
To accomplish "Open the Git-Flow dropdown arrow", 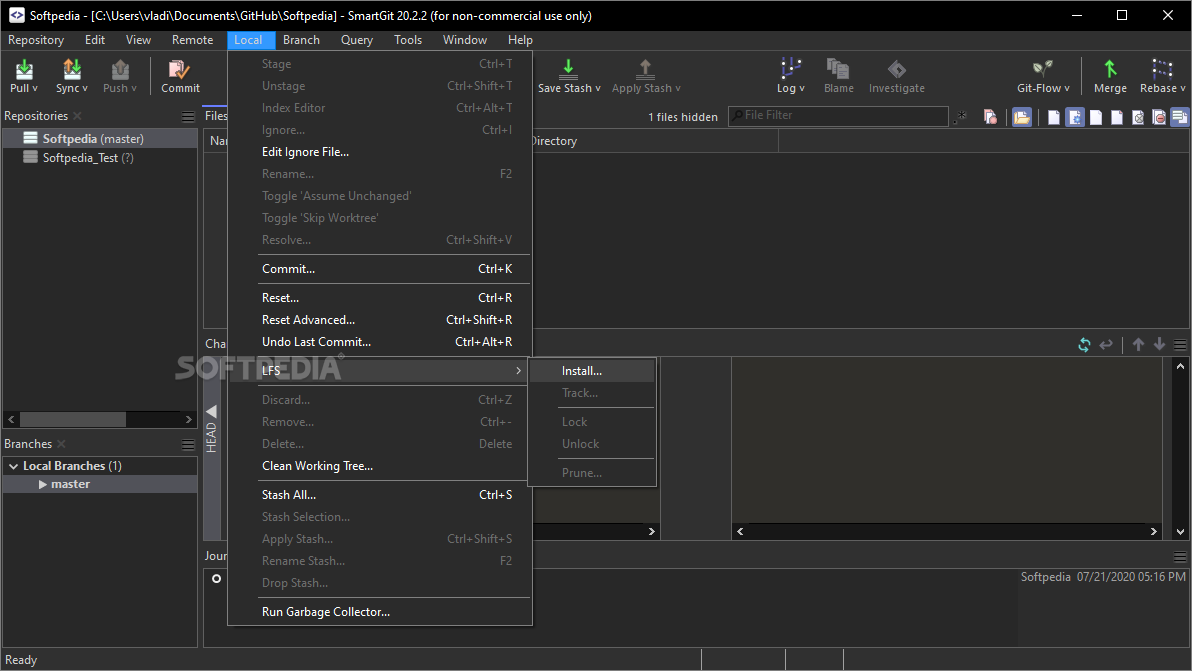I will tap(1067, 88).
